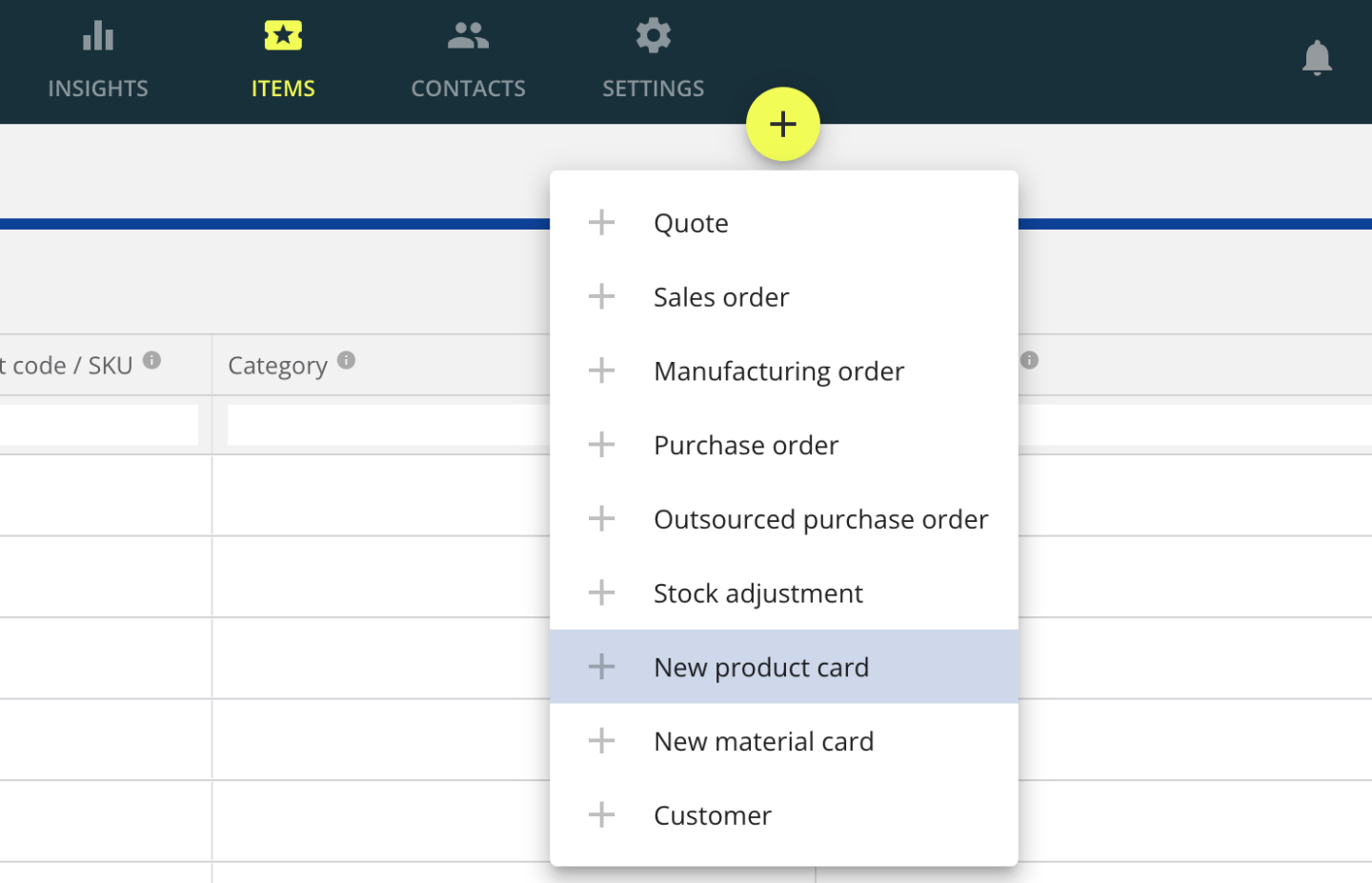Open the yellow plus create menu
The image size is (1372, 883).
pos(783,124)
